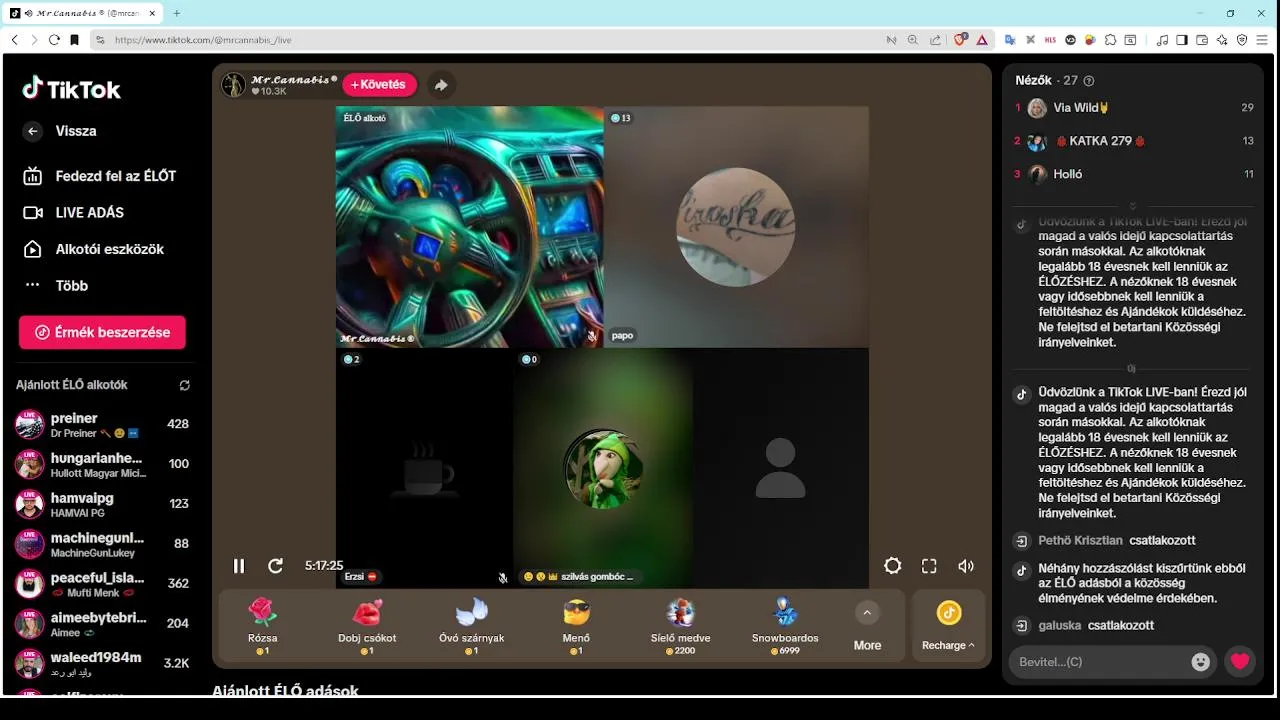Expand the viewers ranking list chevron
This screenshot has height=720, width=1280.
click(1133, 206)
